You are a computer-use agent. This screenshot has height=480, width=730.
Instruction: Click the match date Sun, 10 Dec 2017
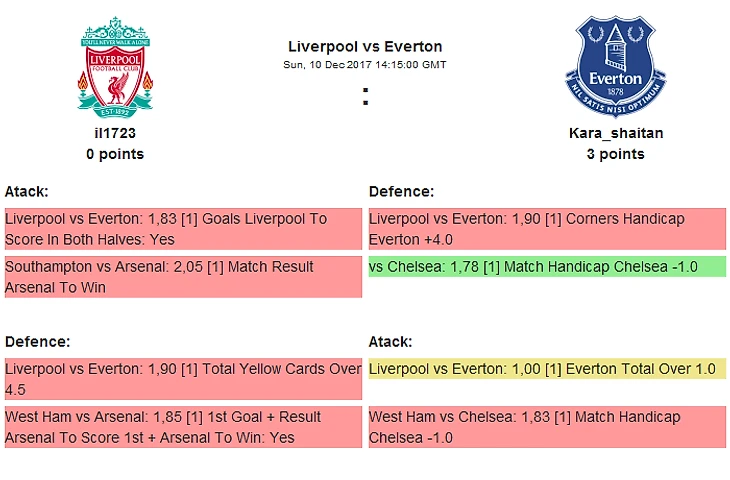pos(365,64)
